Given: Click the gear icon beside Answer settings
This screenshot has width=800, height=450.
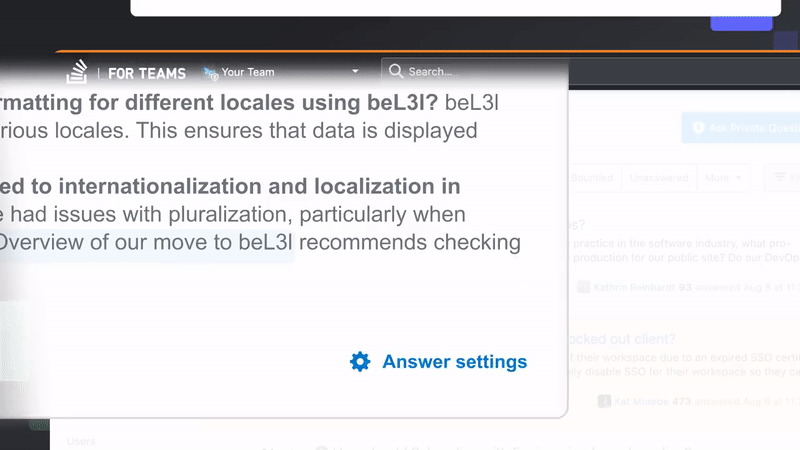Looking at the screenshot, I should point(360,362).
